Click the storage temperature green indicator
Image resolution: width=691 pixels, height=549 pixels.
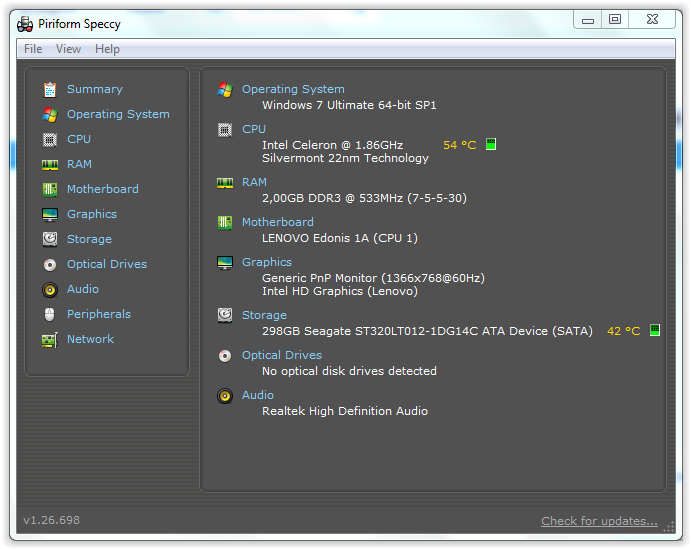click(x=655, y=331)
